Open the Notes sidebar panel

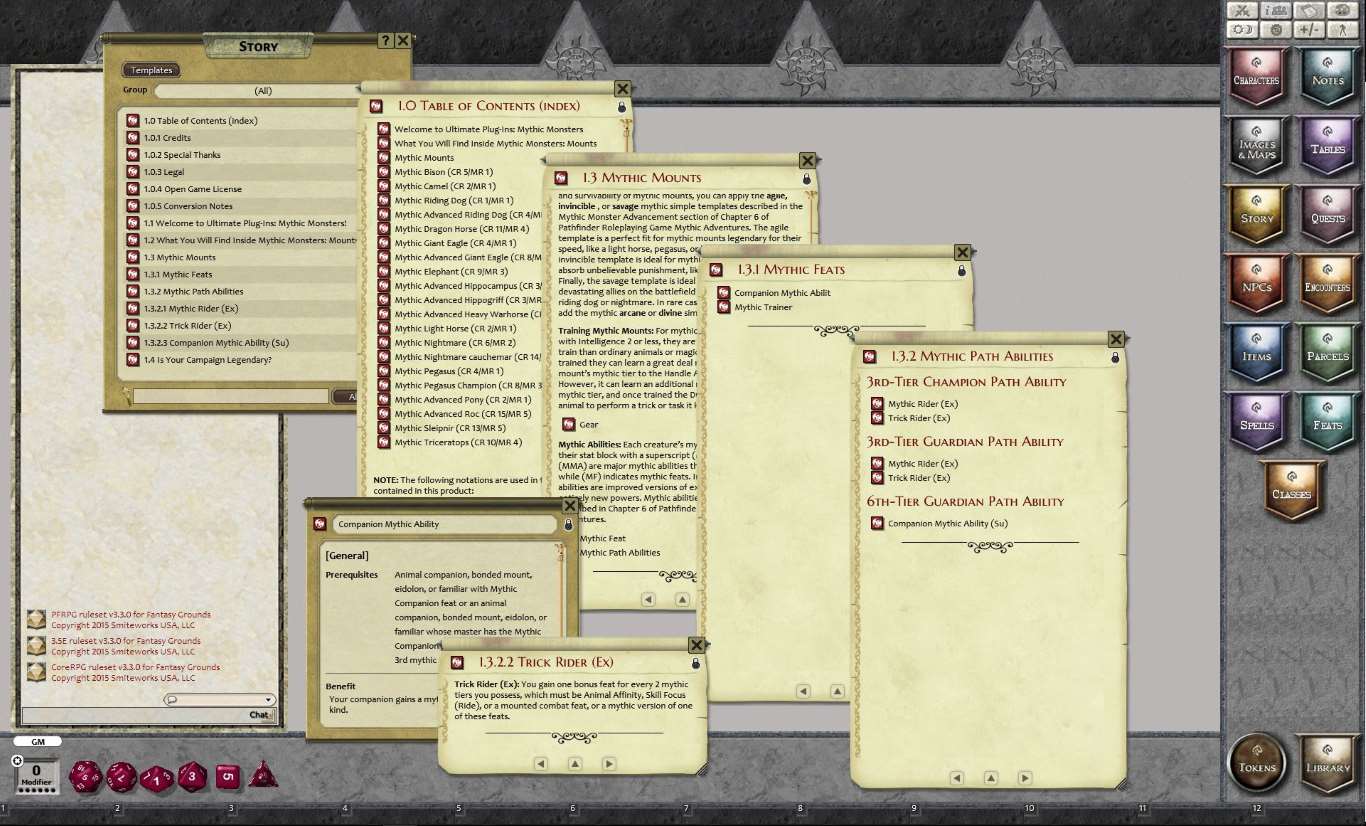(x=1327, y=79)
